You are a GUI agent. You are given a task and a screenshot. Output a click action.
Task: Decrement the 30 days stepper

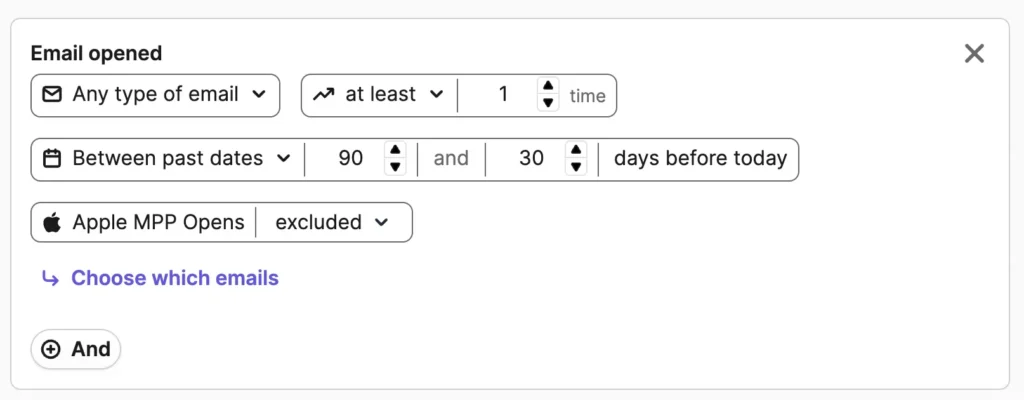point(575,167)
